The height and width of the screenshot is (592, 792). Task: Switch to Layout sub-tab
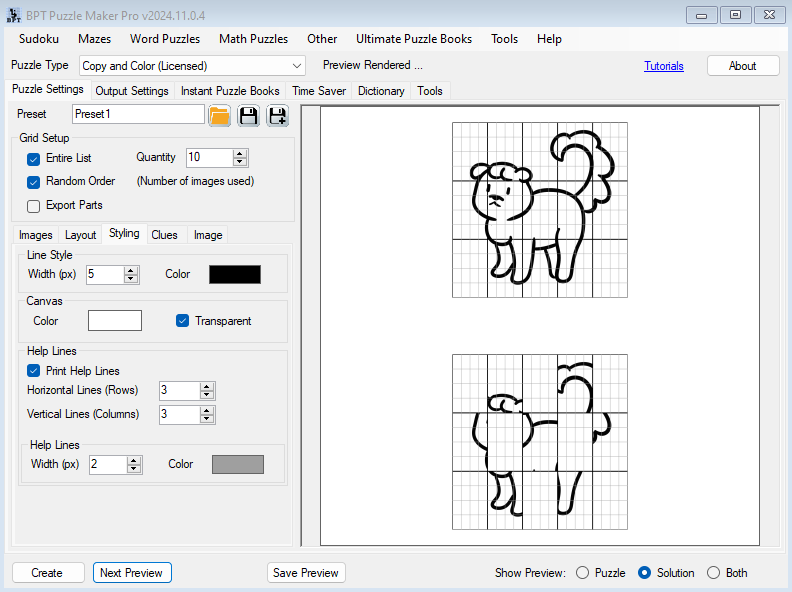click(80, 235)
